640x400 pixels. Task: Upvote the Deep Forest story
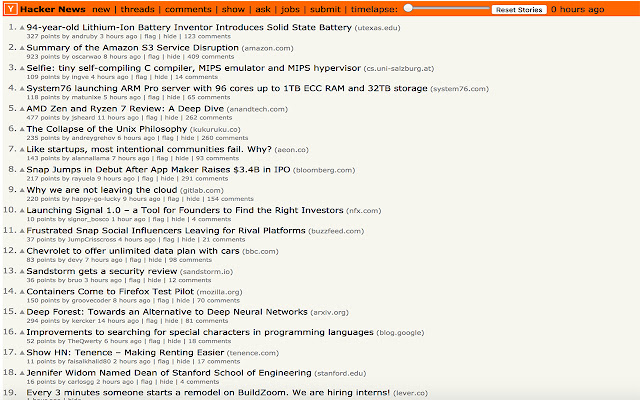point(22,313)
